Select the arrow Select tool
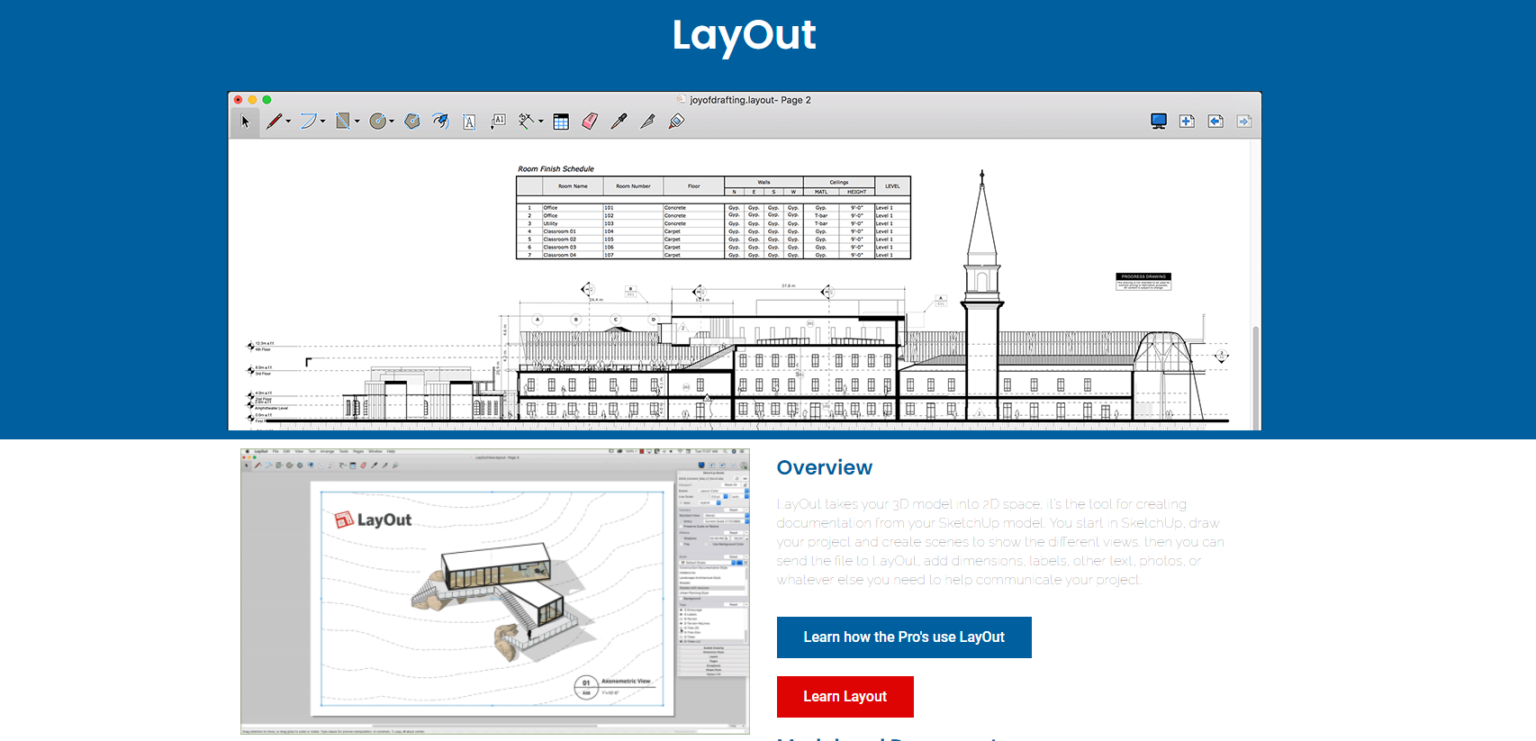 click(x=245, y=121)
